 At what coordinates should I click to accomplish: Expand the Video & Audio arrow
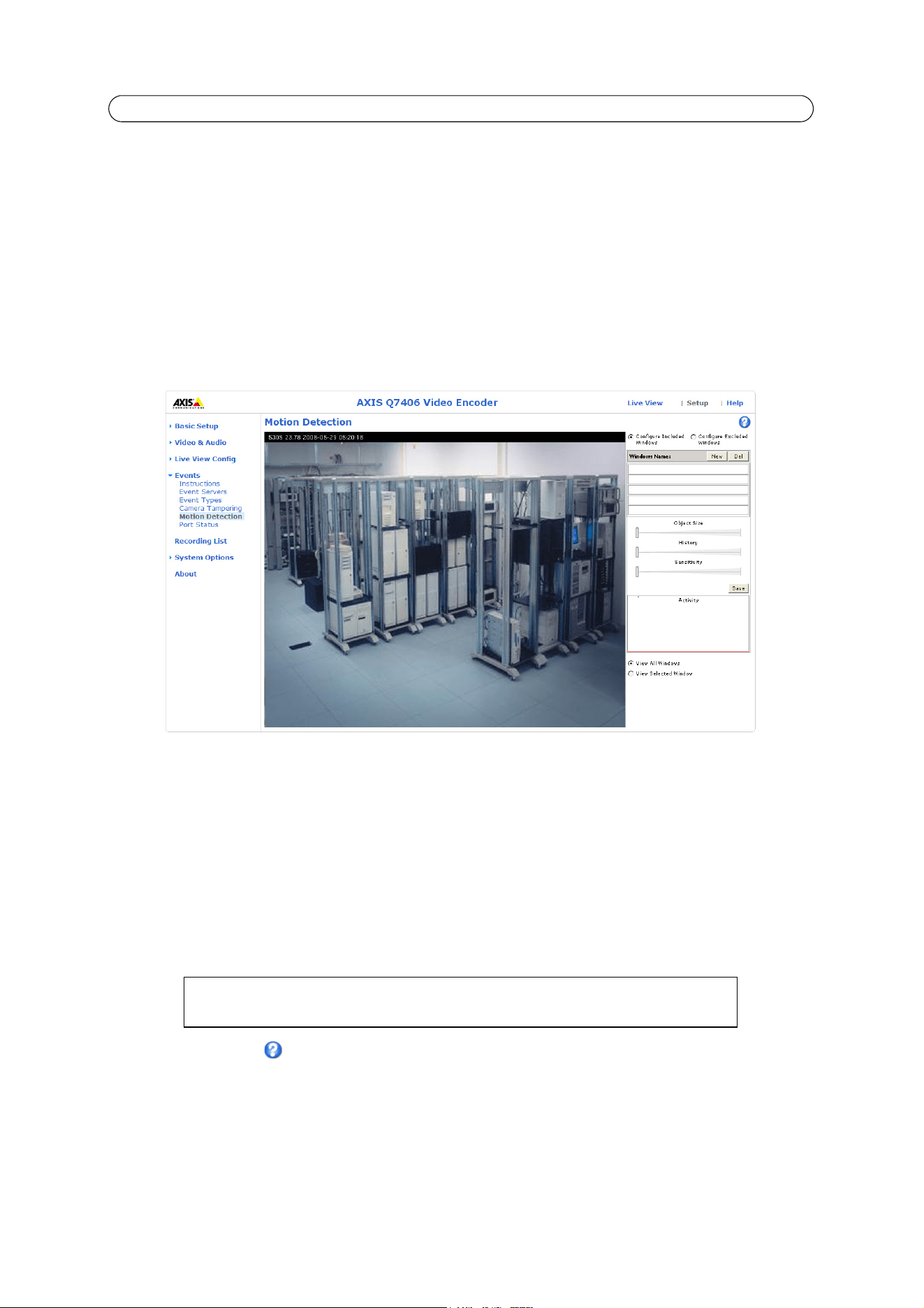pos(170,442)
